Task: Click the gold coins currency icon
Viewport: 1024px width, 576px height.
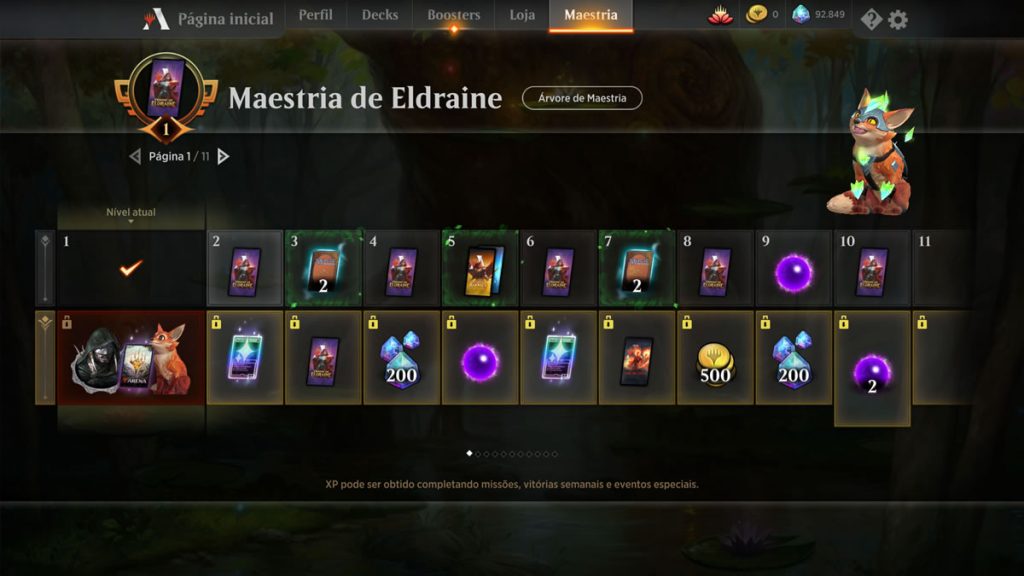Action: [756, 14]
